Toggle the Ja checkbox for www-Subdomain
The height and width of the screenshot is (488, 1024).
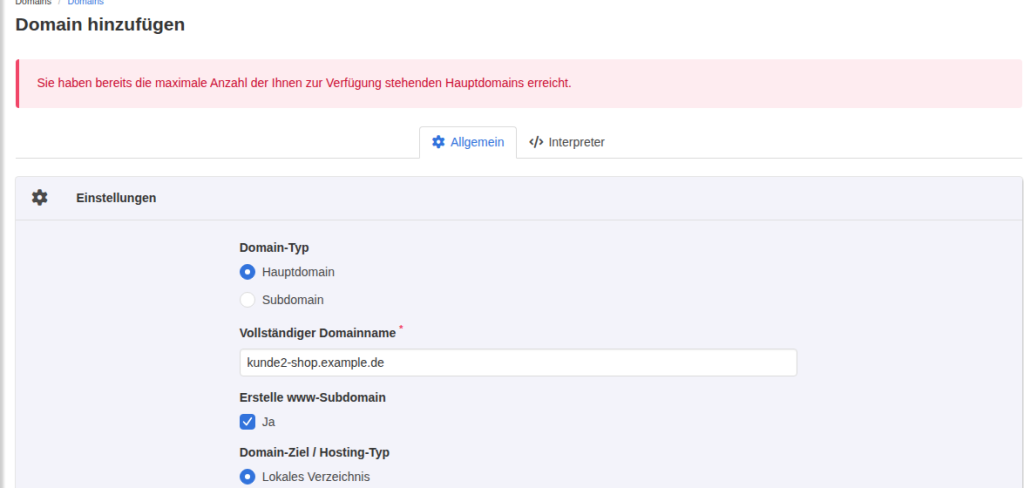click(x=248, y=421)
